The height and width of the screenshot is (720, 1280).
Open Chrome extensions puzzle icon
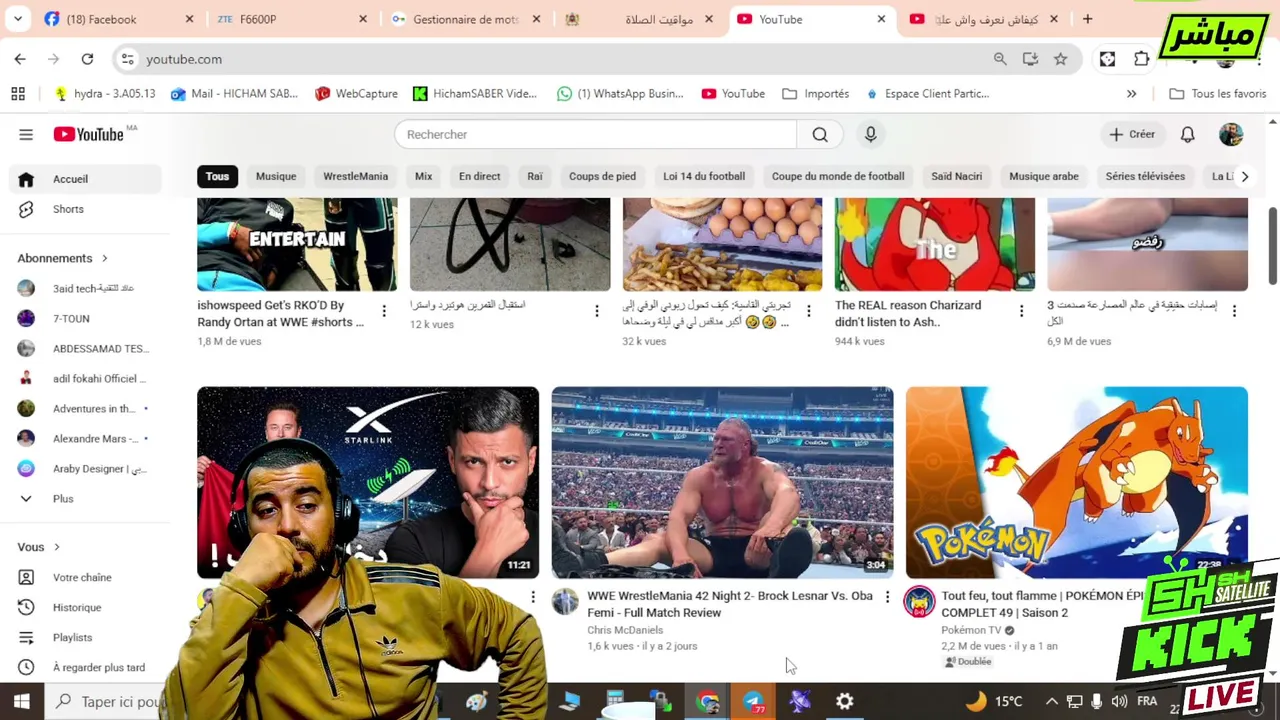(1141, 59)
